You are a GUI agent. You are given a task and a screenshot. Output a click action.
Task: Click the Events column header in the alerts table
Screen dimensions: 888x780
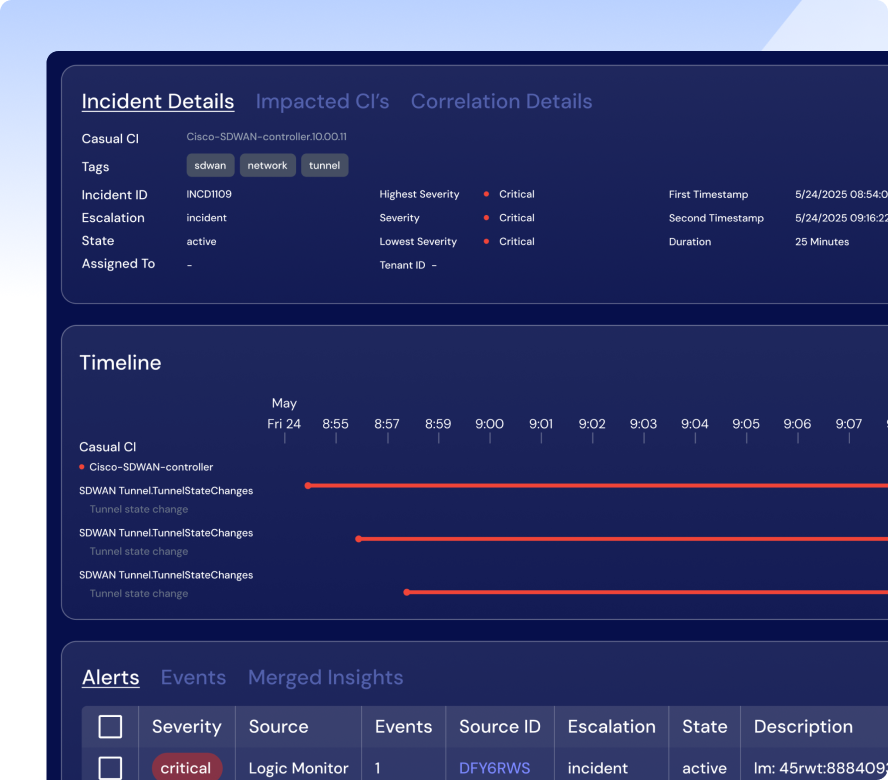pos(403,726)
